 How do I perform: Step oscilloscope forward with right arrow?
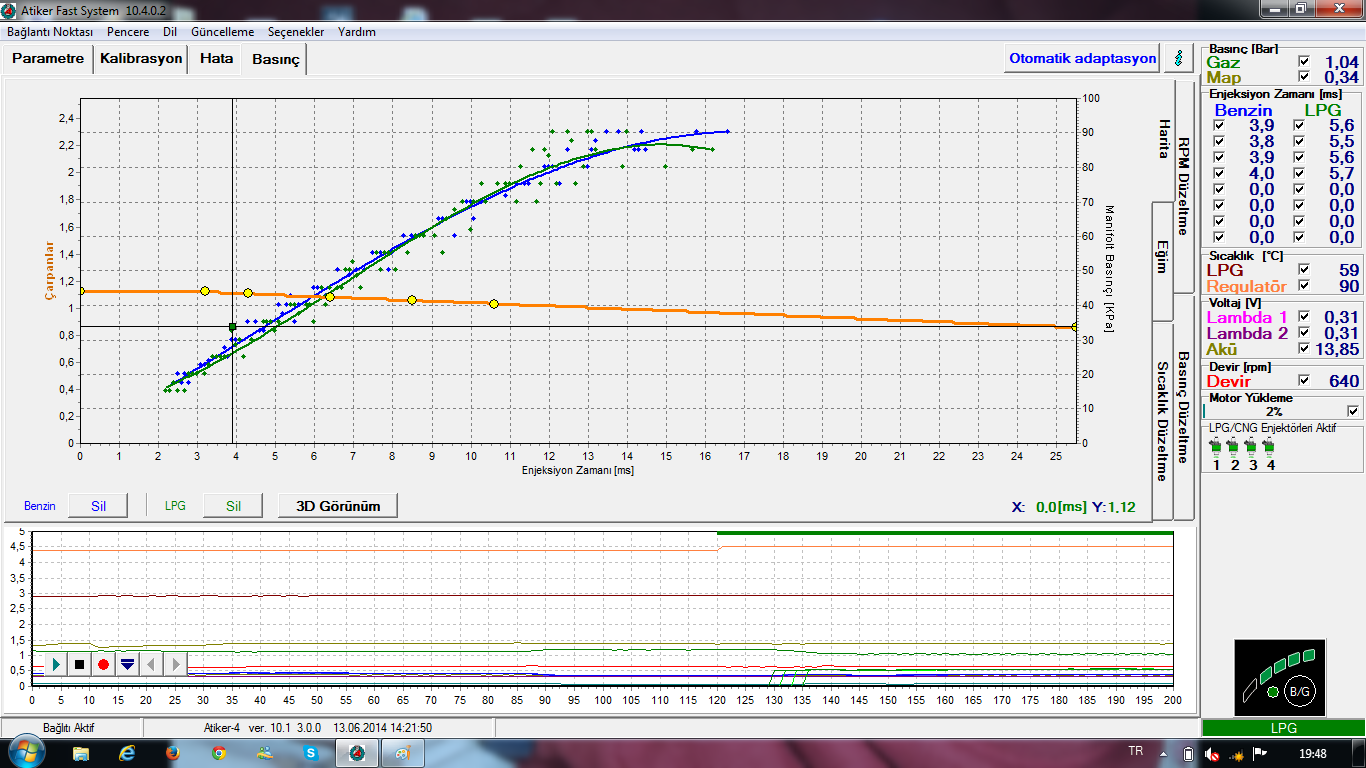pos(175,664)
